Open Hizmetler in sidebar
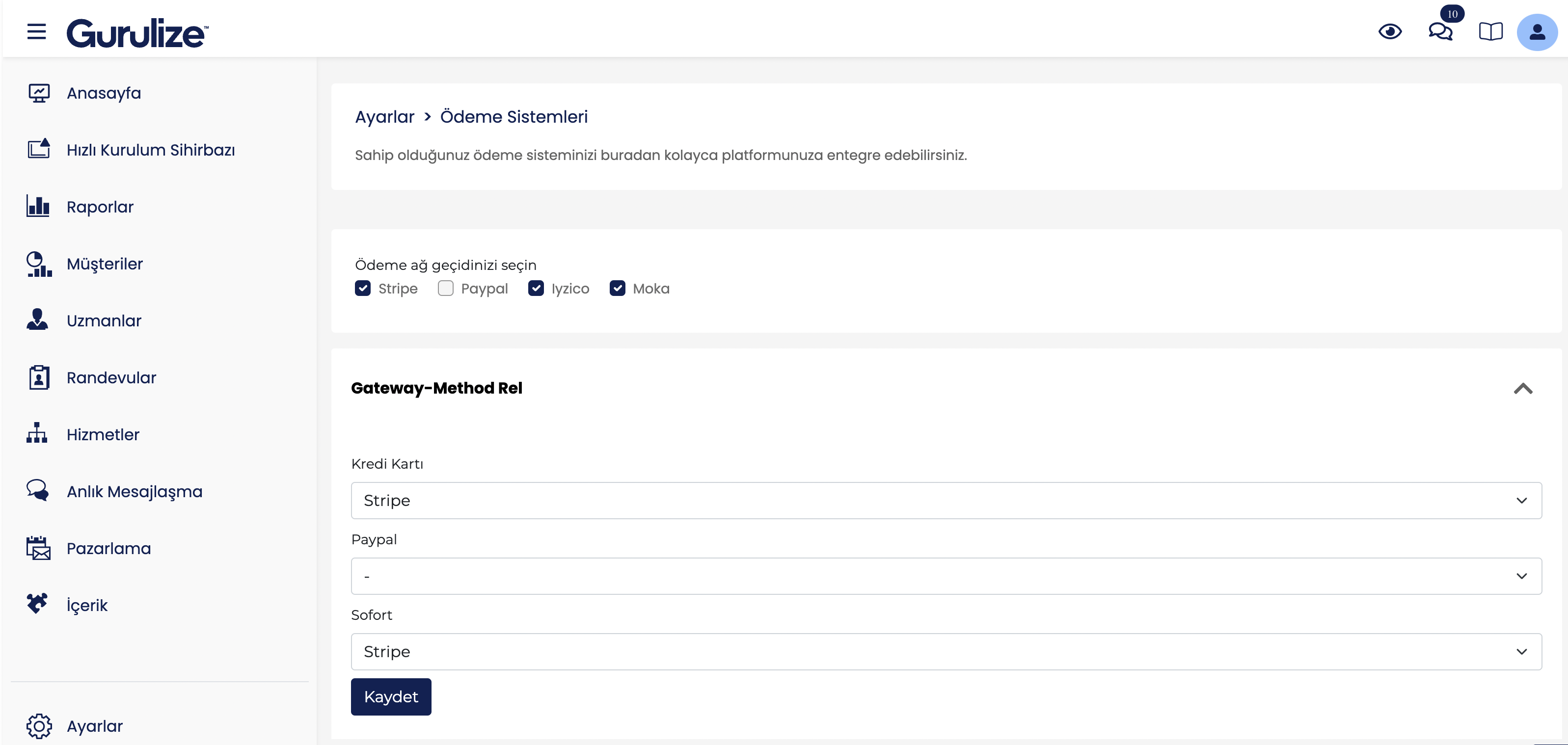Viewport: 1568px width, 745px height. [x=103, y=435]
